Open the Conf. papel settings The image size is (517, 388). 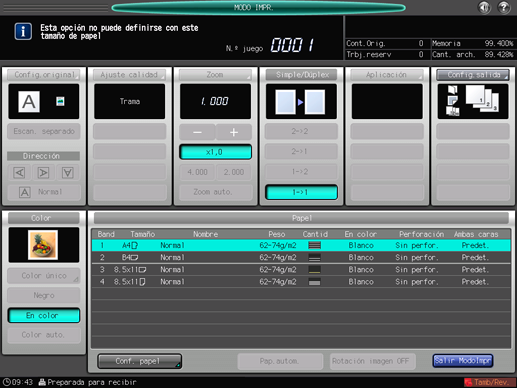click(140, 361)
